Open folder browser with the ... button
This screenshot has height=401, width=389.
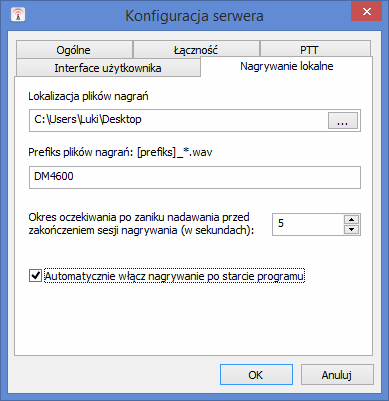tap(343, 120)
